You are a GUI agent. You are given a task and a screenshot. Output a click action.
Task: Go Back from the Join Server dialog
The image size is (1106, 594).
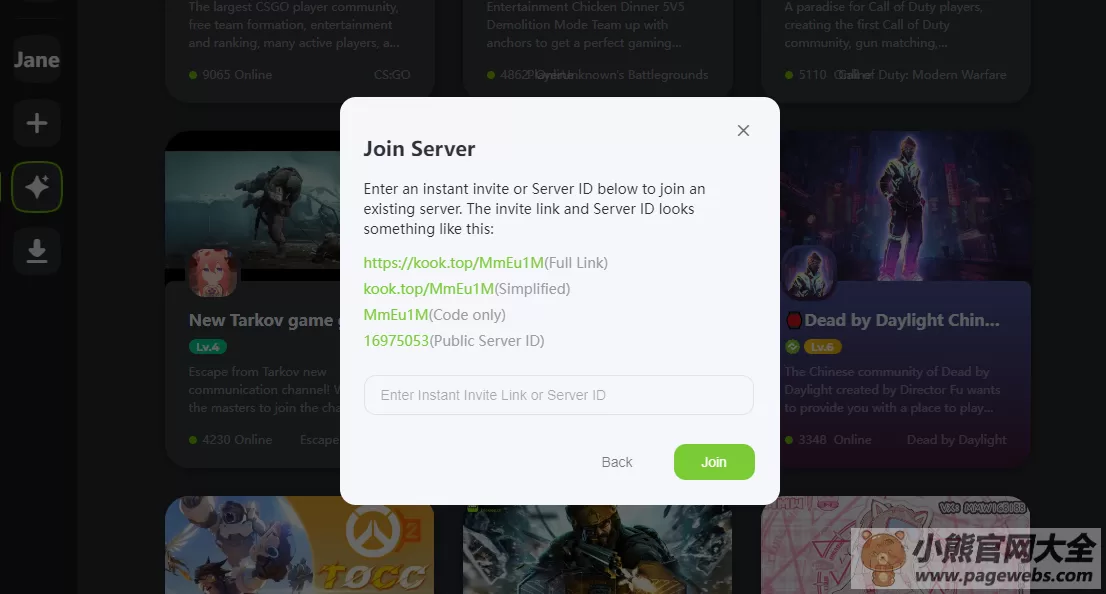(616, 462)
